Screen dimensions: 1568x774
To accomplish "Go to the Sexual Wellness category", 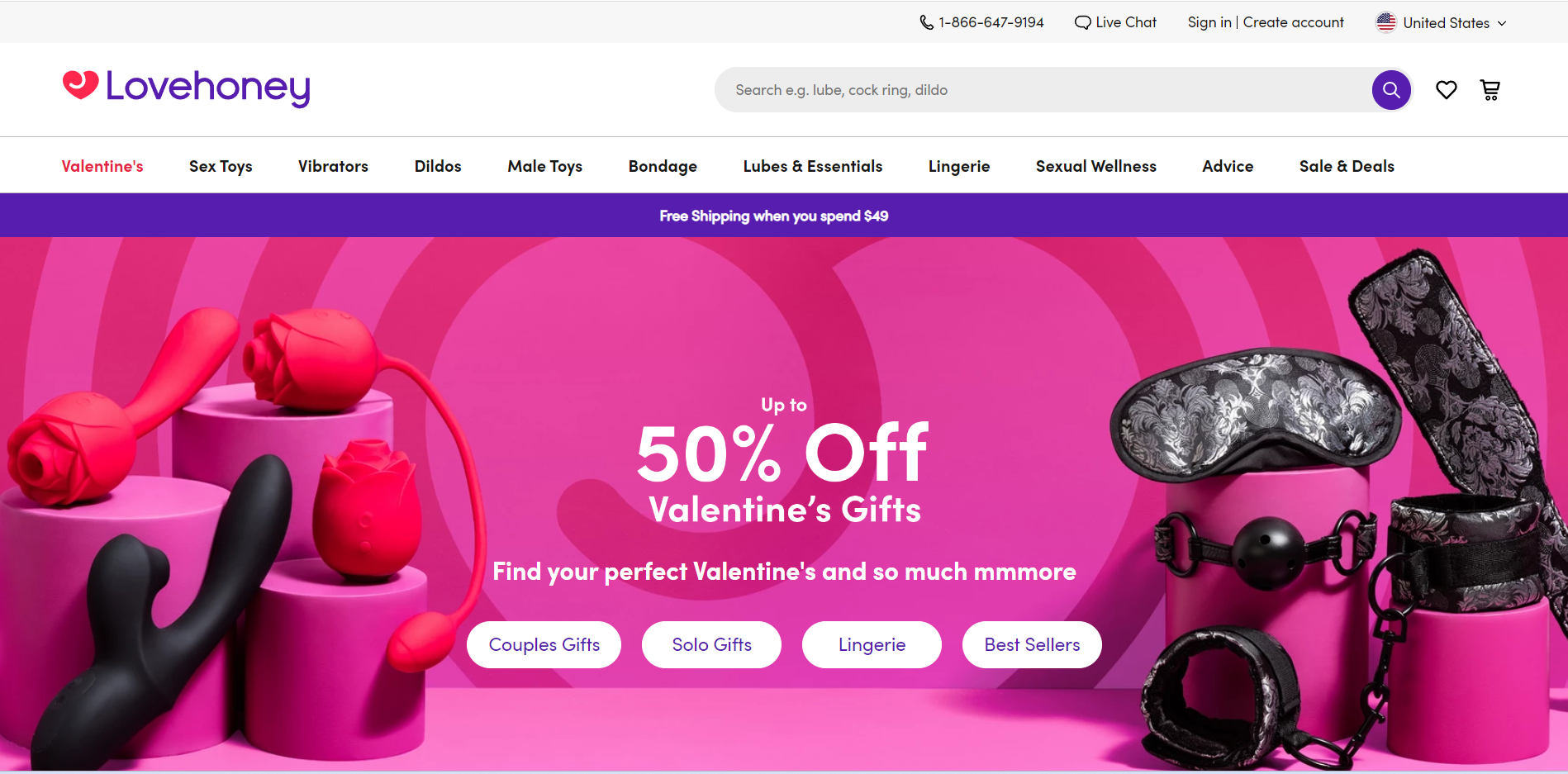I will (1096, 166).
